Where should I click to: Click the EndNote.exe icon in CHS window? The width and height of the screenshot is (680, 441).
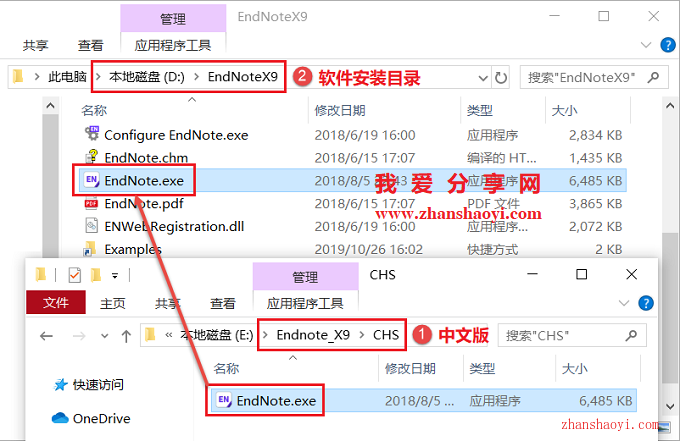(x=224, y=400)
